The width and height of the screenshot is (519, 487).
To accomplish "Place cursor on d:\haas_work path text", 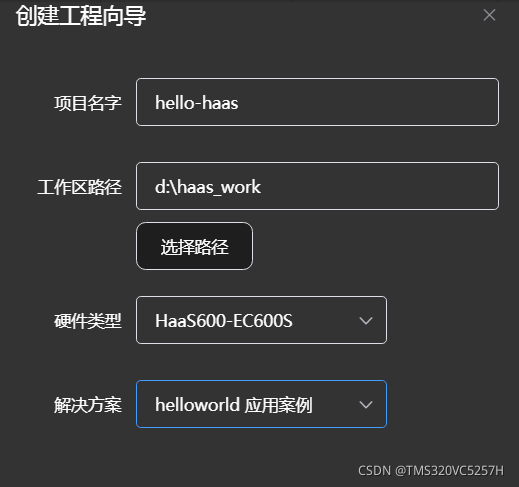I will click(208, 187).
